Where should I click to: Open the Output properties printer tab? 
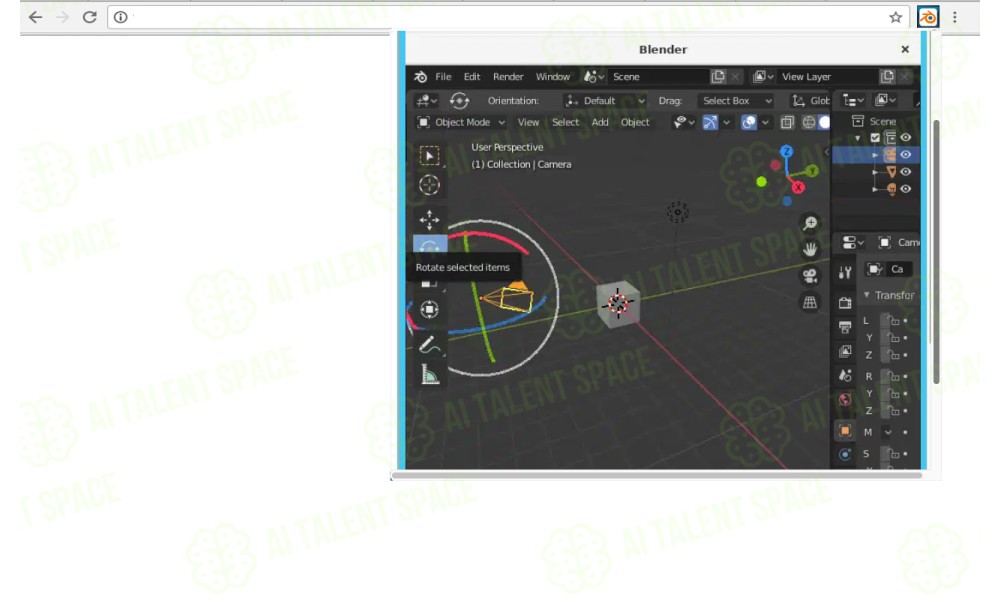click(845, 327)
